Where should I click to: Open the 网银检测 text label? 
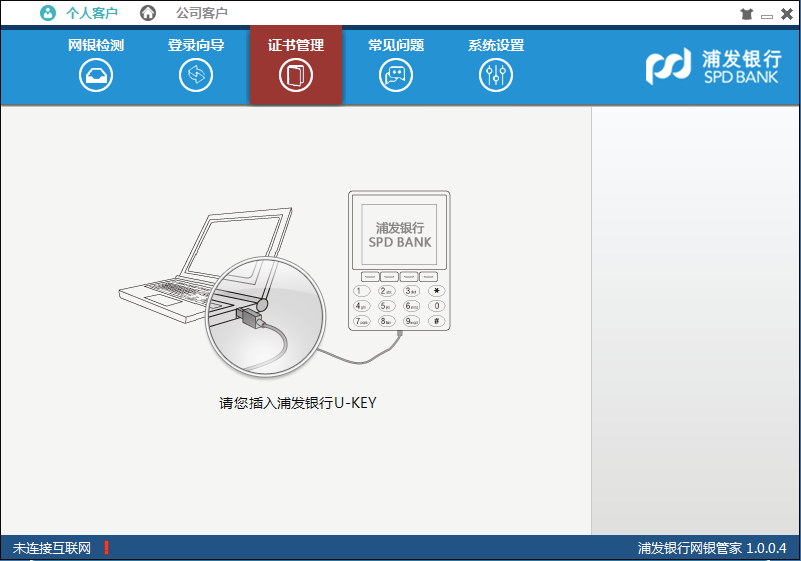(x=96, y=45)
